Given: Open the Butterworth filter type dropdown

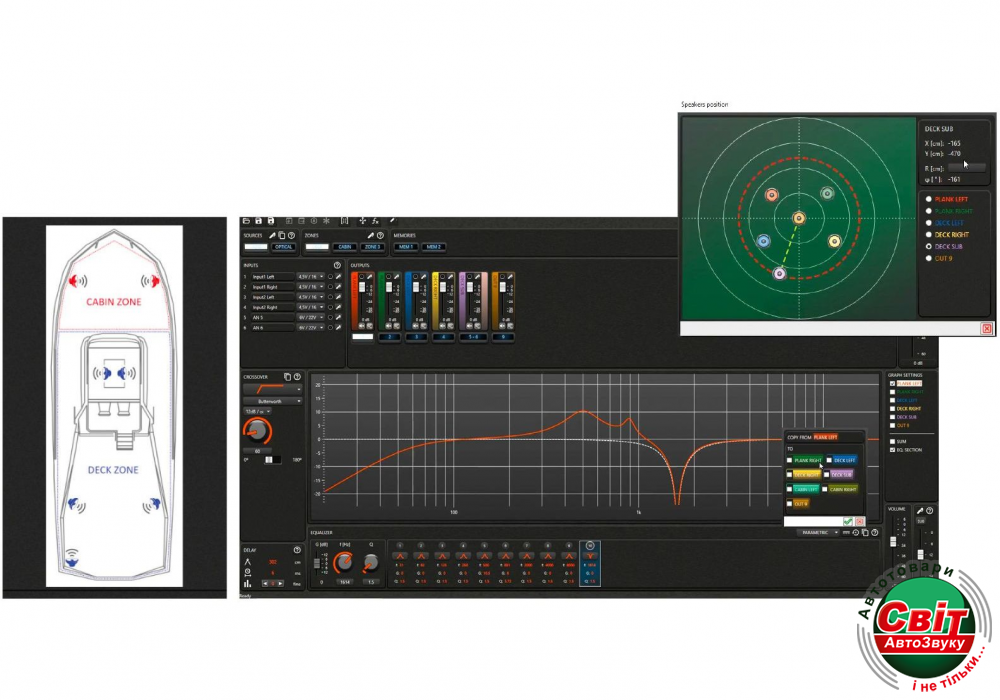Looking at the screenshot, I should click(x=272, y=401).
